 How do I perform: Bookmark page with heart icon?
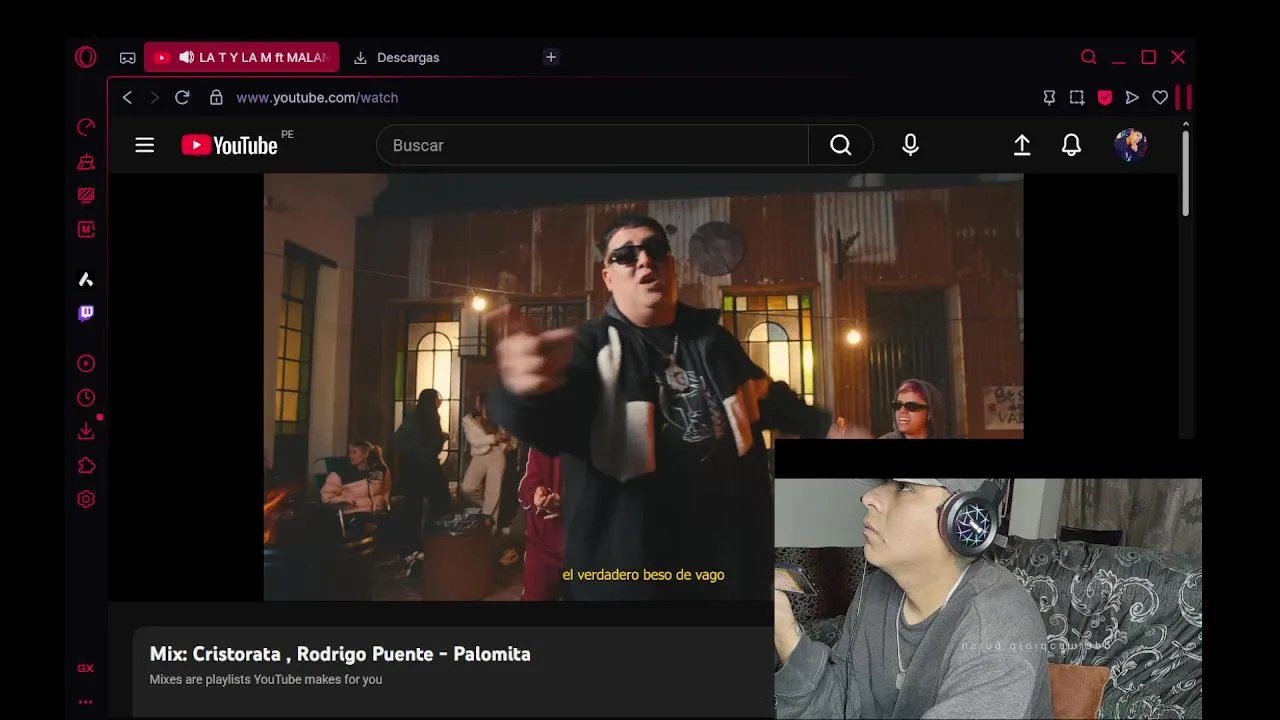tap(1160, 97)
